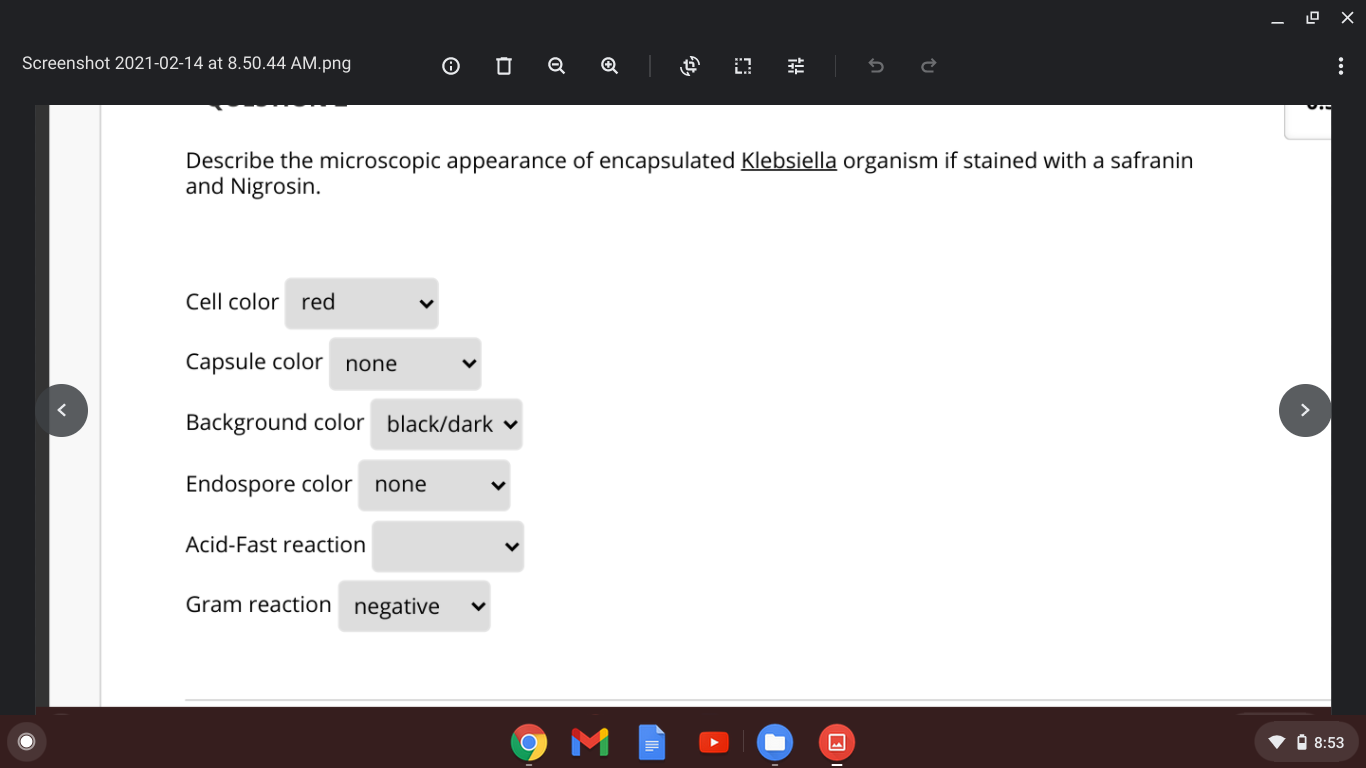This screenshot has height=768, width=1366.
Task: Open the crop and resize tool
Action: click(742, 65)
